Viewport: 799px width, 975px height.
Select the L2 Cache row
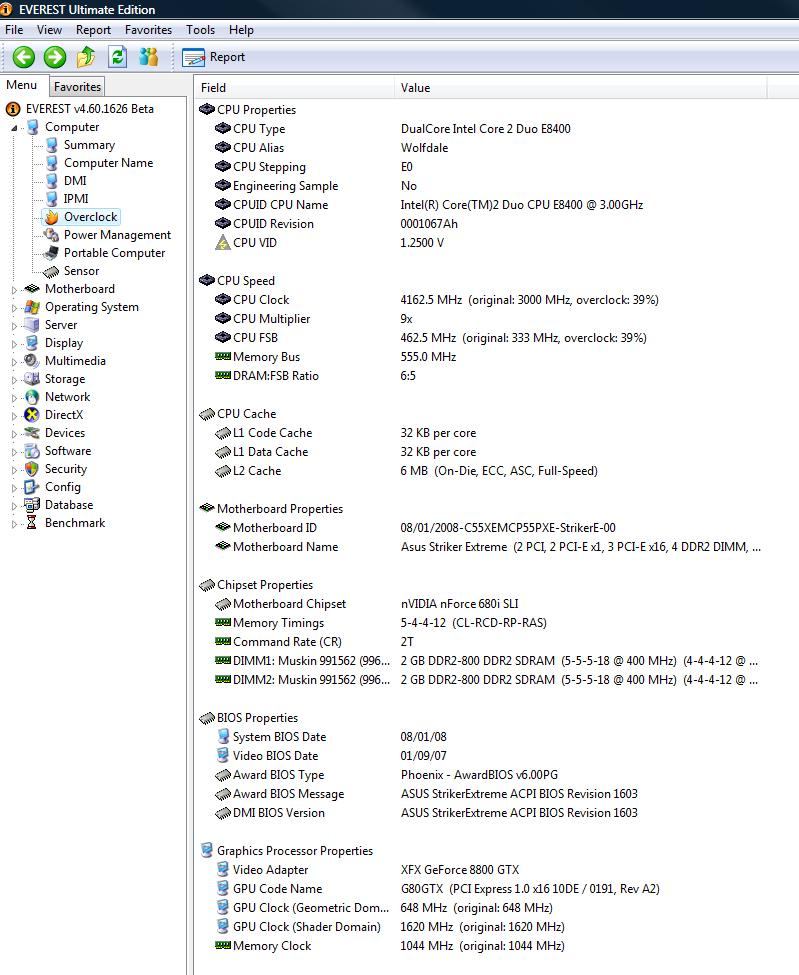(x=406, y=471)
